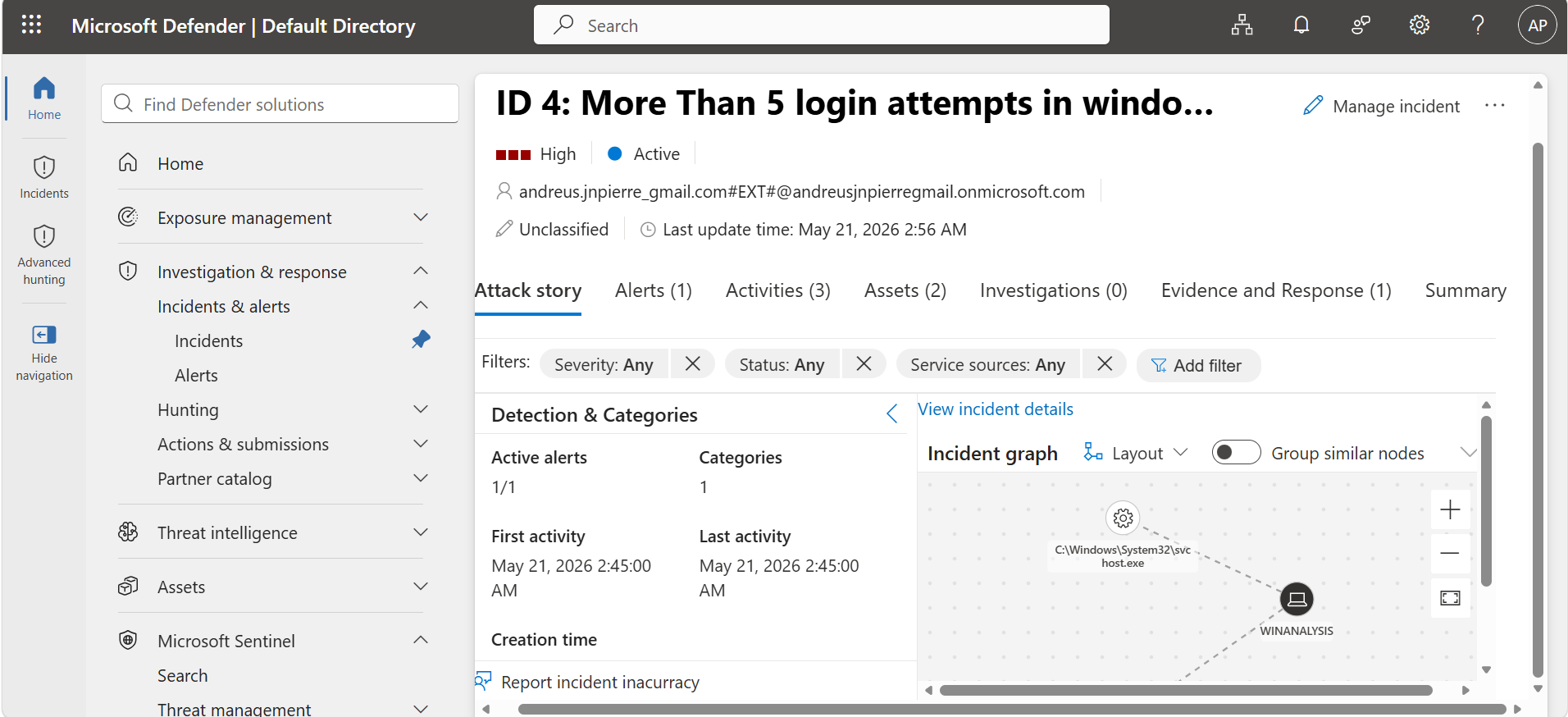This screenshot has width=1568, height=717.
Task: Switch to the Alerts (1) tab
Action: click(x=654, y=290)
